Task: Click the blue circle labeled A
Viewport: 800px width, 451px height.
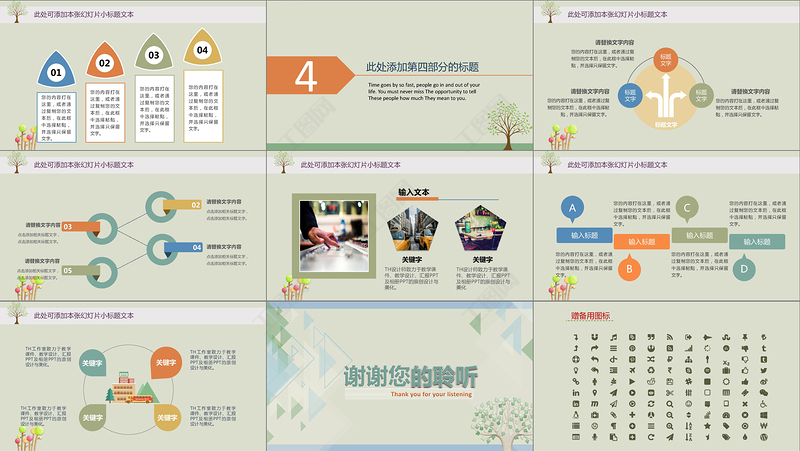Action: 573,208
